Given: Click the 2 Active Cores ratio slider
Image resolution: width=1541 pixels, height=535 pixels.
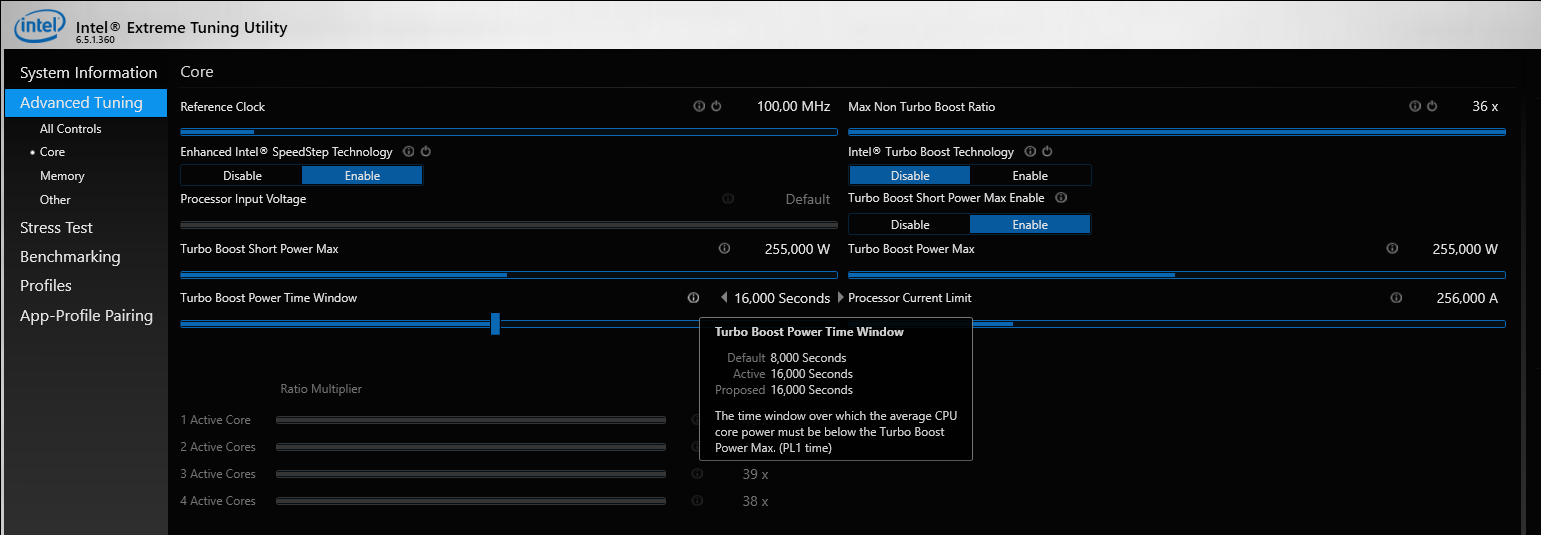Looking at the screenshot, I should (471, 447).
